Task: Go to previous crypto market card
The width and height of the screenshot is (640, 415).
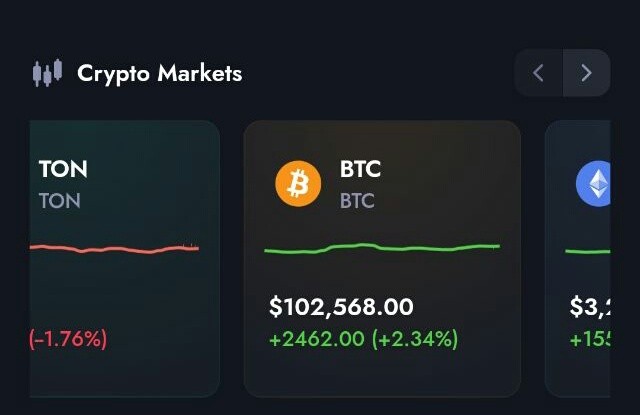Action: [538, 73]
